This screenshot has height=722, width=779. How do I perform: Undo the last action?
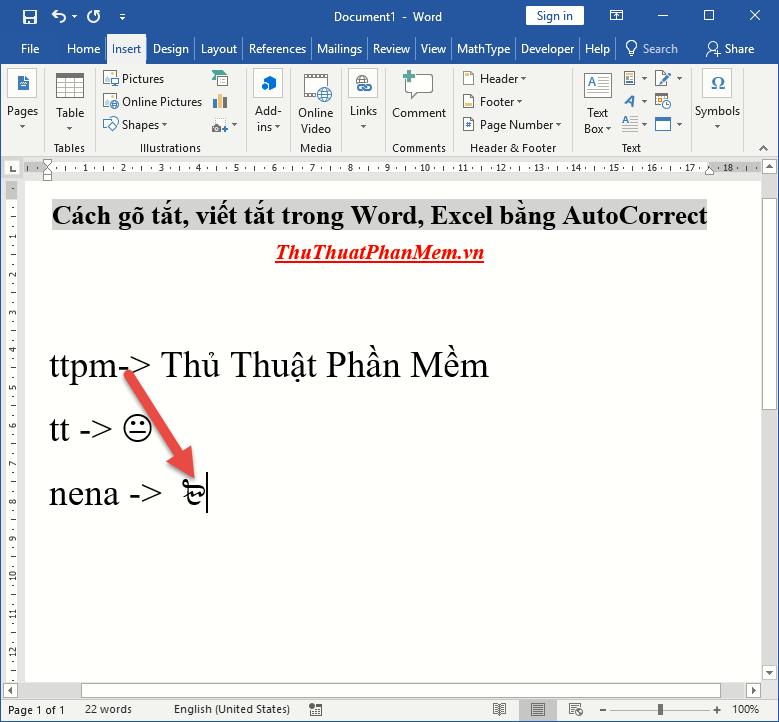[x=59, y=17]
